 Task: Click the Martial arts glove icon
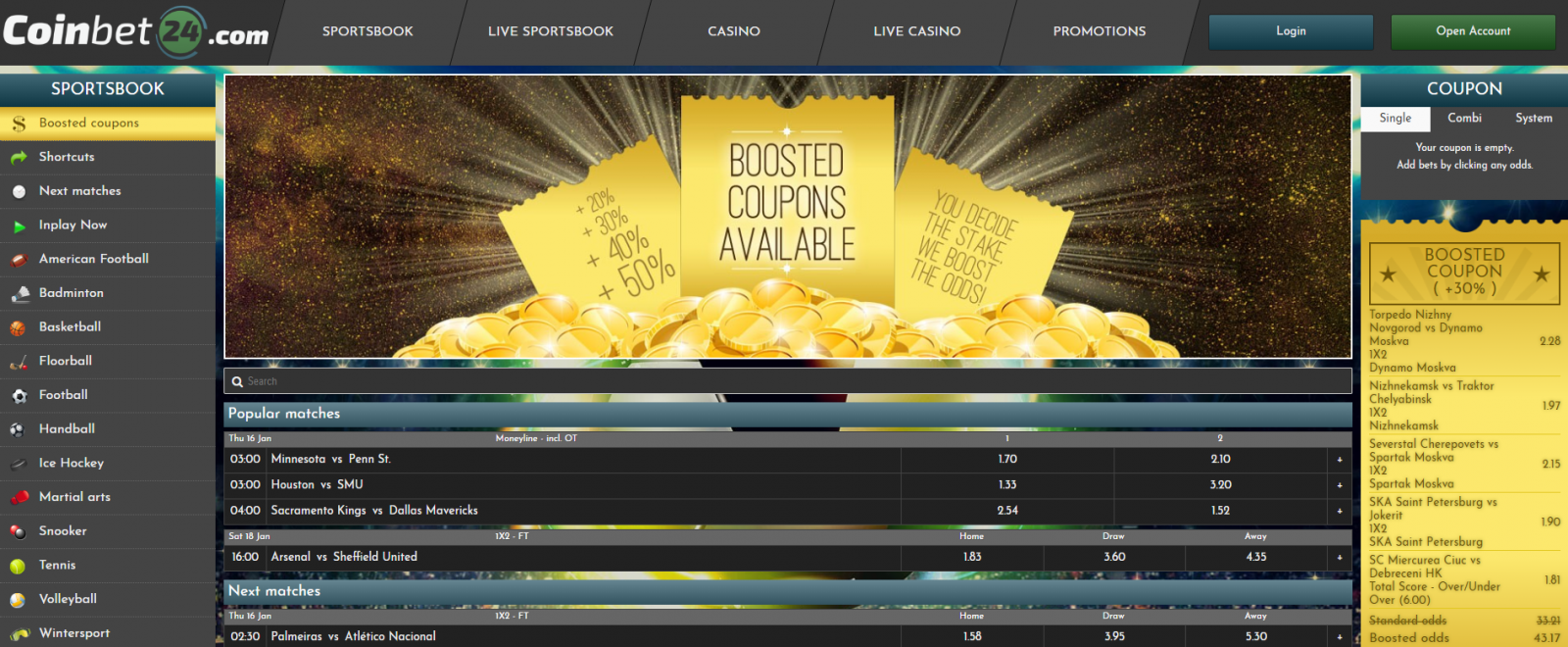pos(19,497)
